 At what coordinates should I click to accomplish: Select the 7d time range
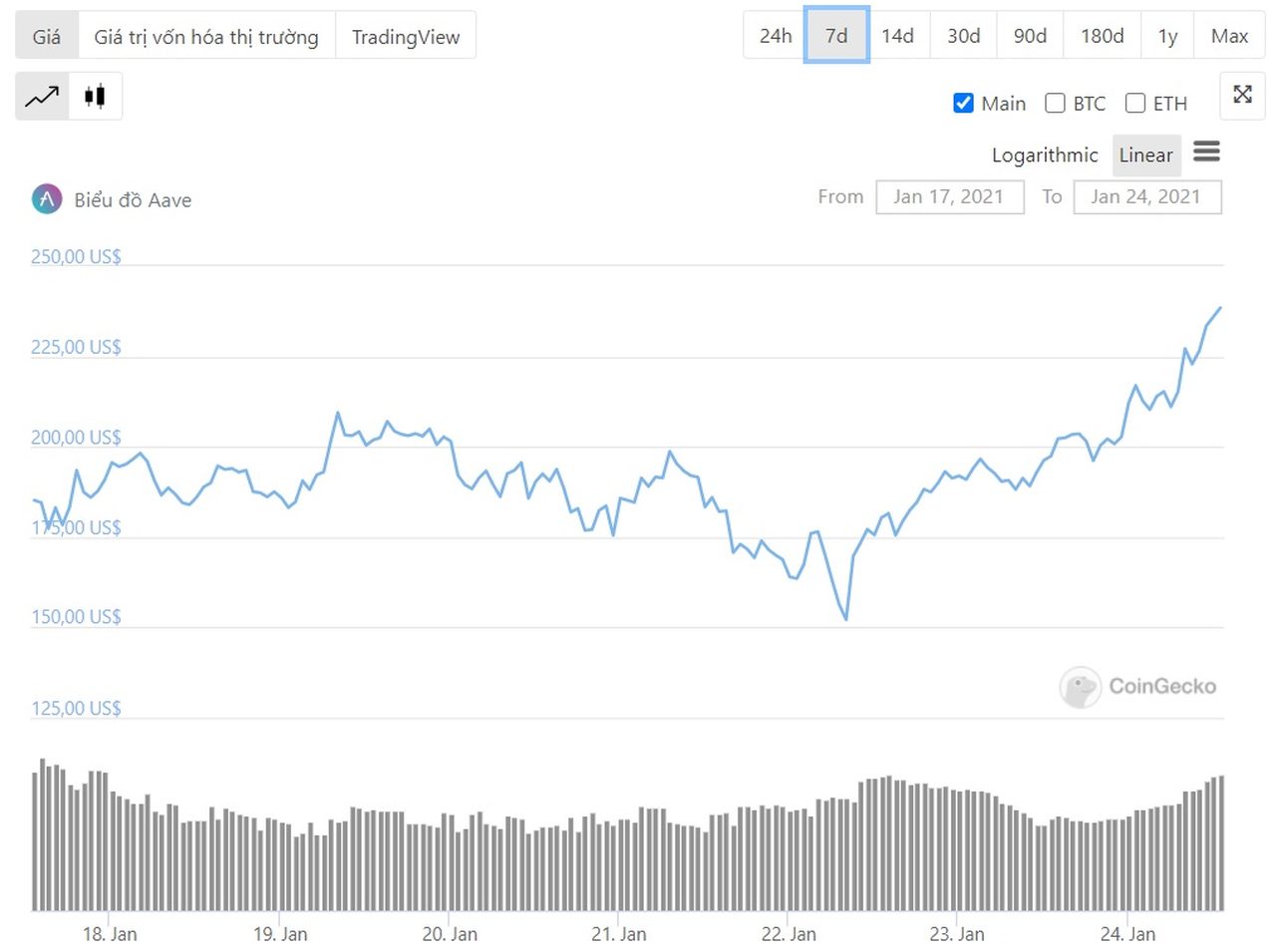coord(836,36)
